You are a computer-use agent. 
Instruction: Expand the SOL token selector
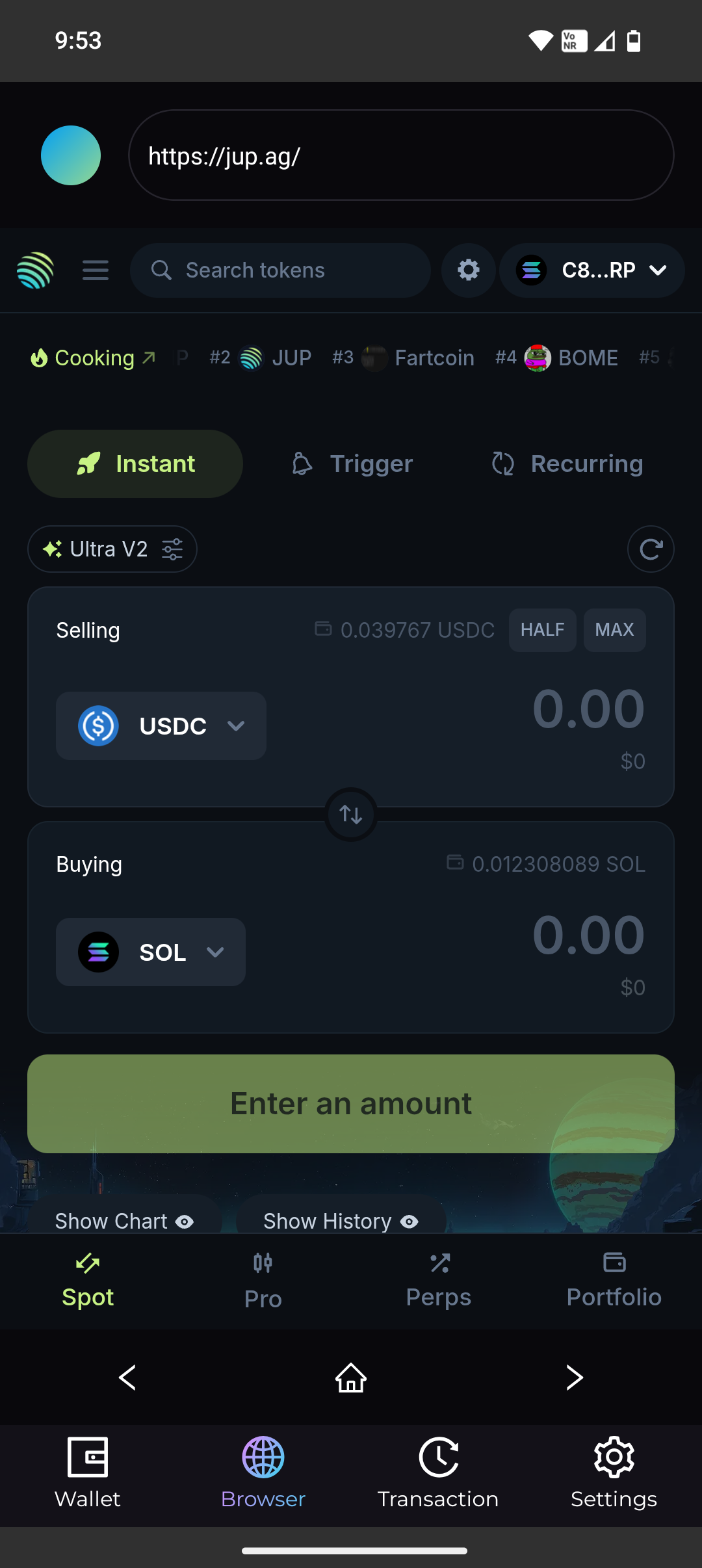[x=151, y=952]
